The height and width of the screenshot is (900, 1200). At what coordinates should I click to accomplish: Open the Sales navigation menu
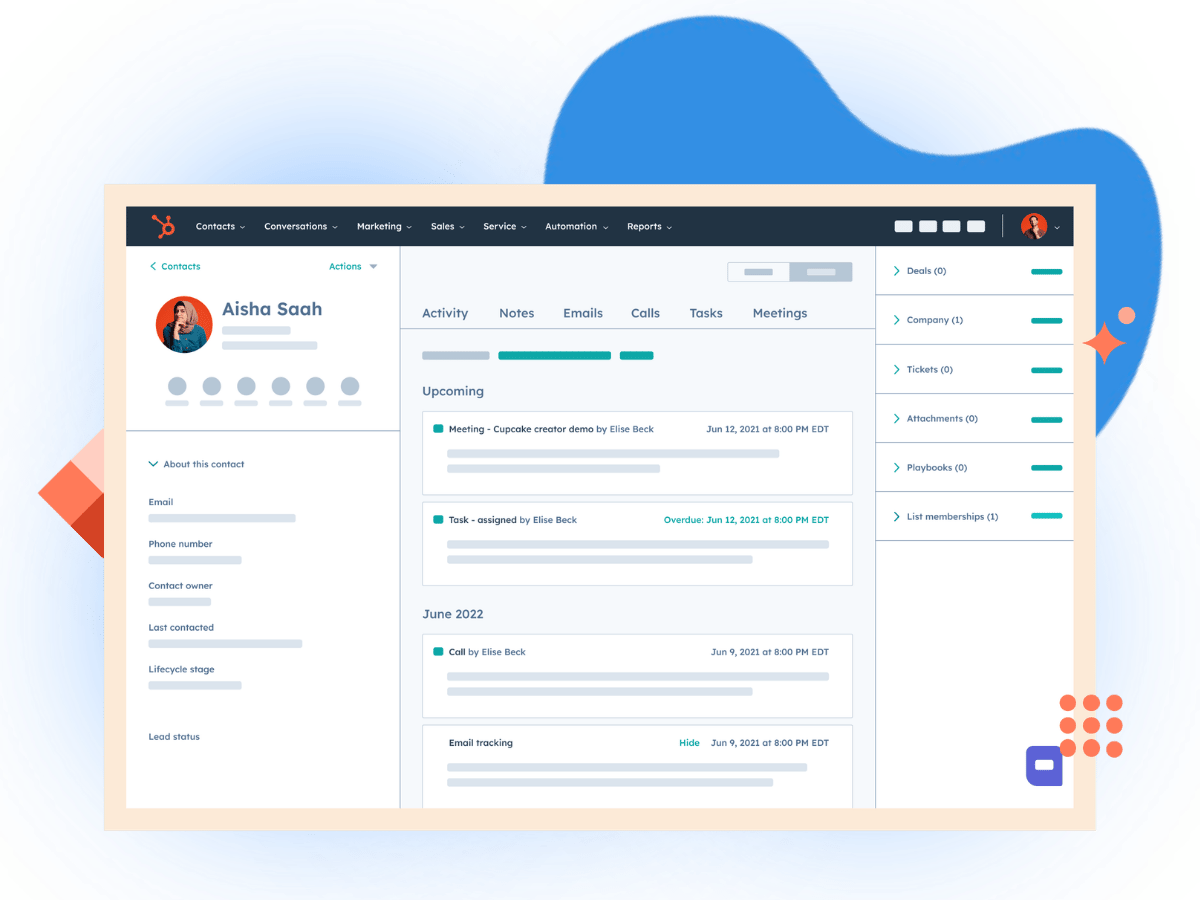click(x=448, y=227)
